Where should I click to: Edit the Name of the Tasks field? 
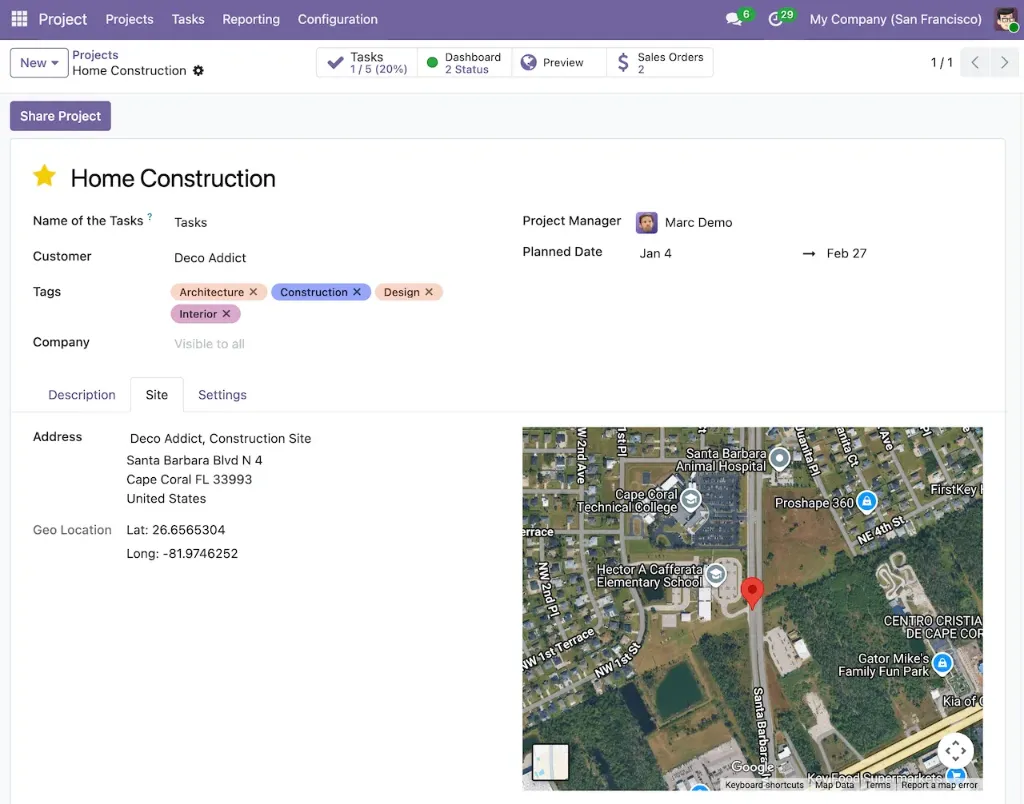(x=191, y=223)
